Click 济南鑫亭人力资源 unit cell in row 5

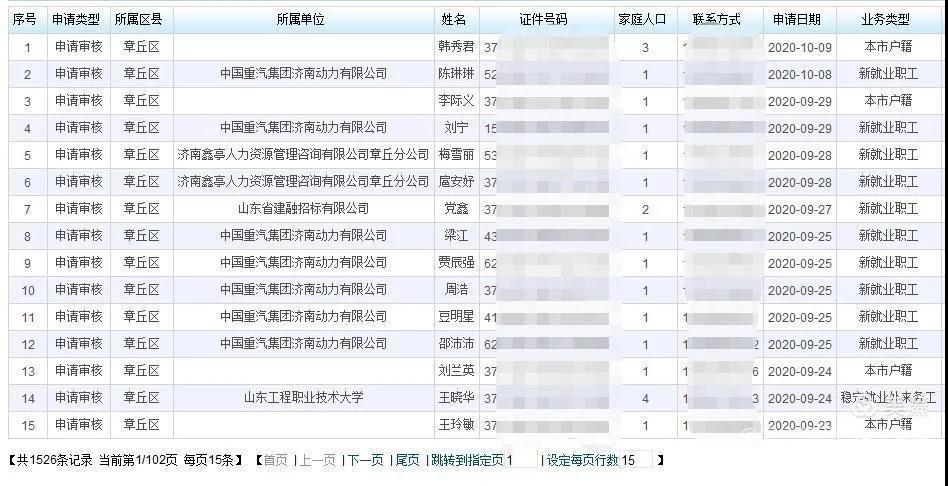[x=303, y=155]
